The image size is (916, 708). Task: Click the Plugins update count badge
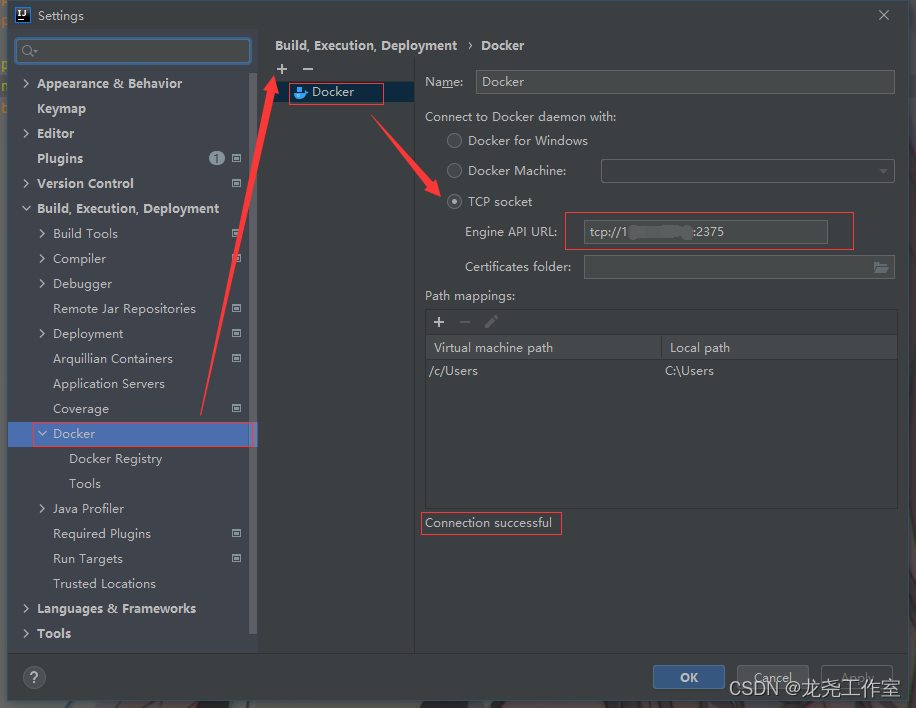click(x=217, y=158)
